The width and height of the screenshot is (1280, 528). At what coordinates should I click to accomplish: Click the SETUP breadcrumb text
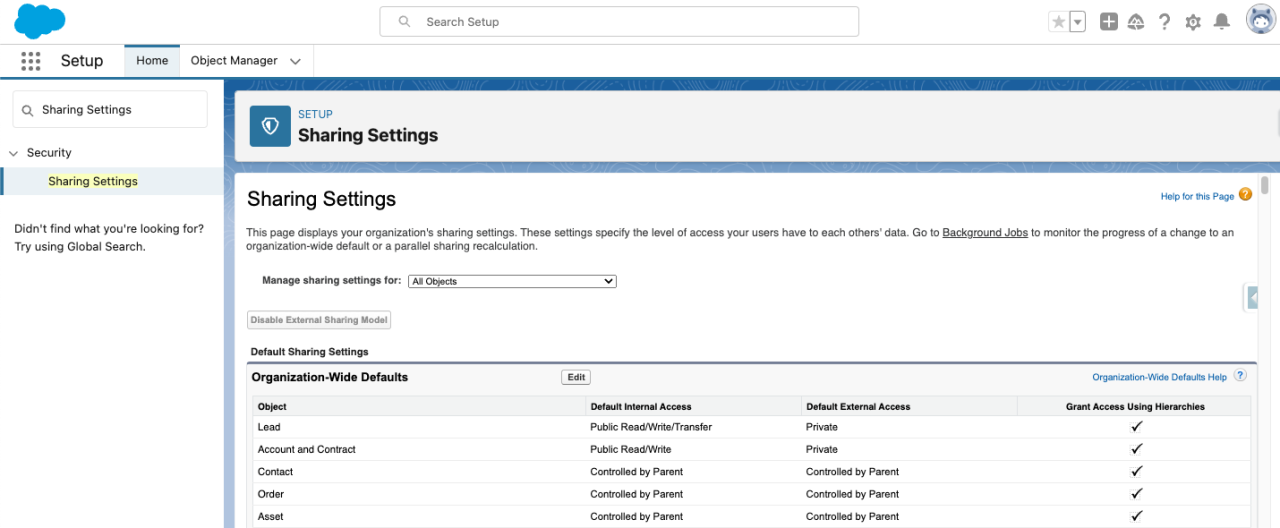(315, 114)
